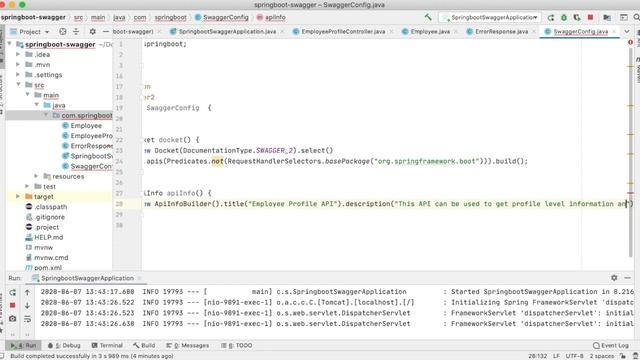Viewport: 640px width, 360px height.
Task: Expand the target folder
Action: tap(18, 196)
